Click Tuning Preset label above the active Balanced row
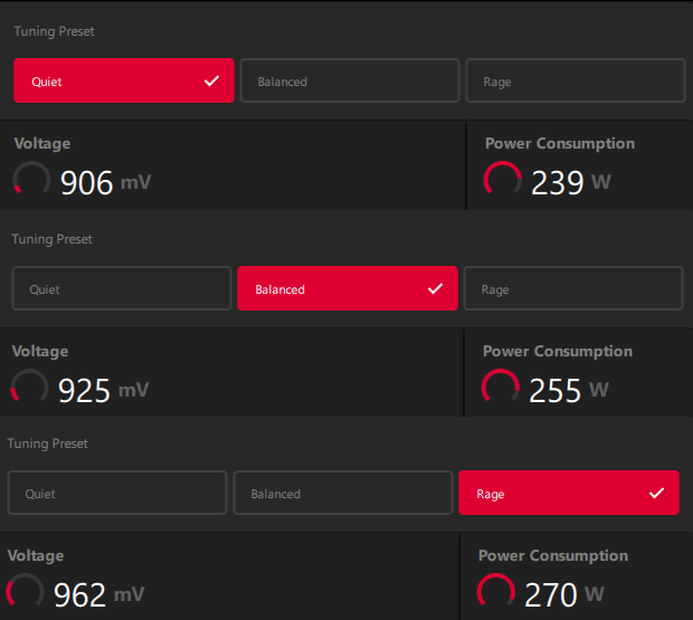 (x=52, y=239)
